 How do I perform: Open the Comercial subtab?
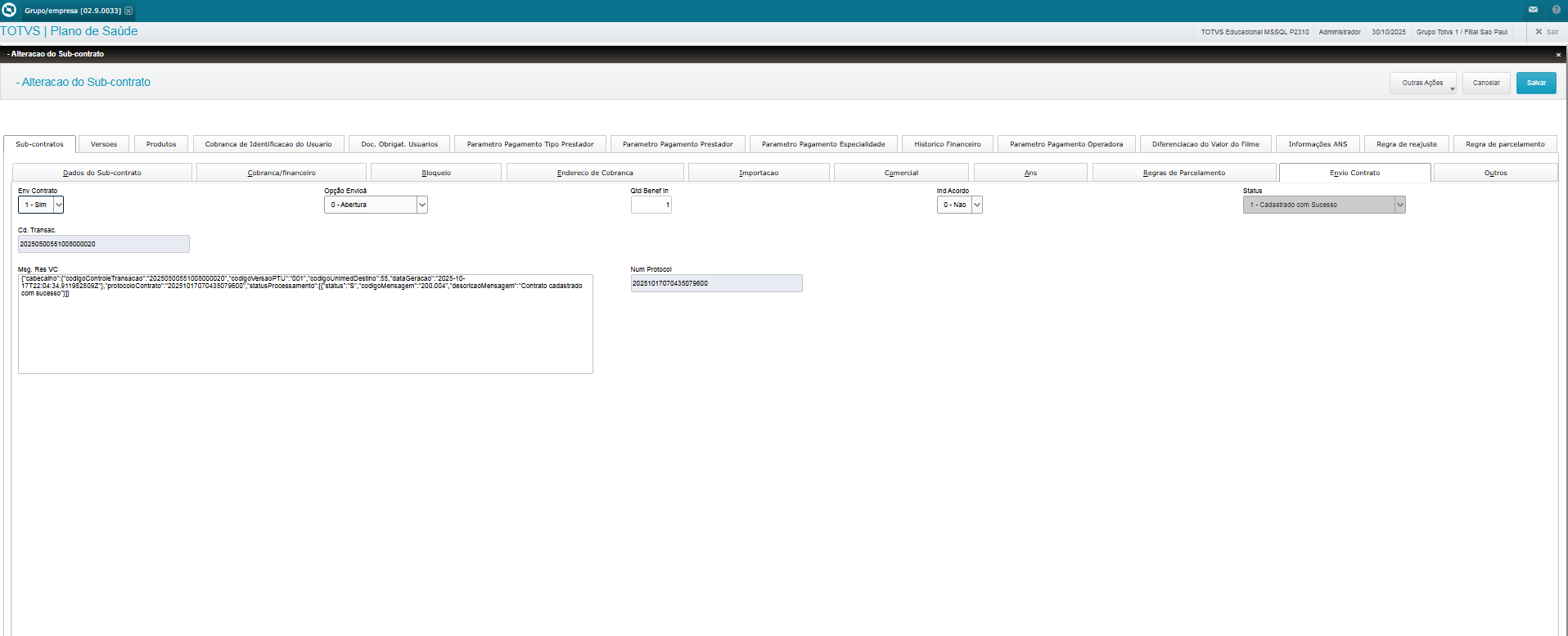(901, 173)
